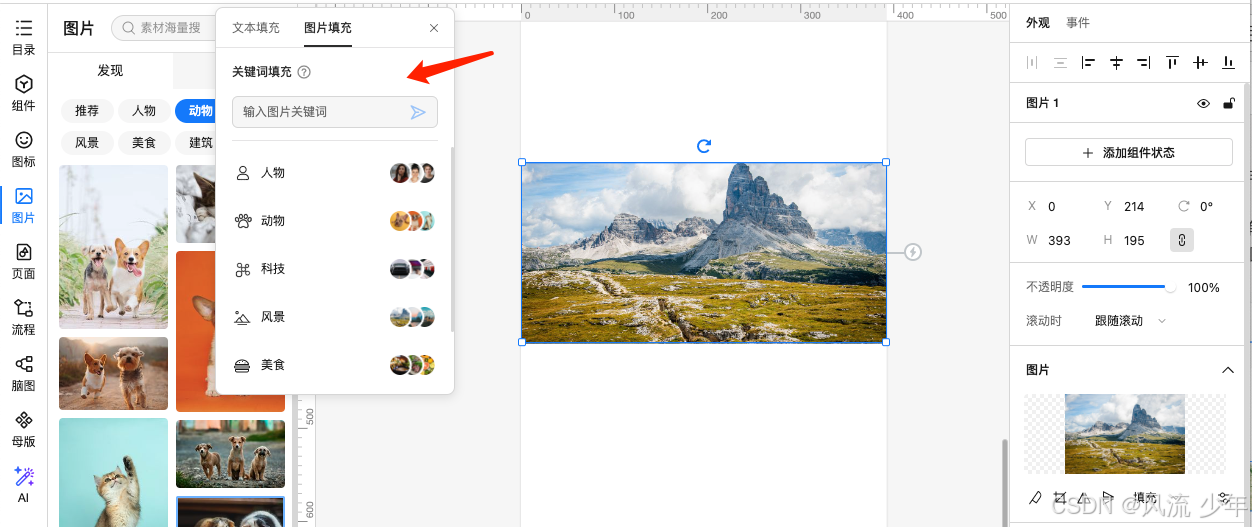Open image adjustment settings slider icon
This screenshot has width=1252, height=527.
tap(1224, 497)
